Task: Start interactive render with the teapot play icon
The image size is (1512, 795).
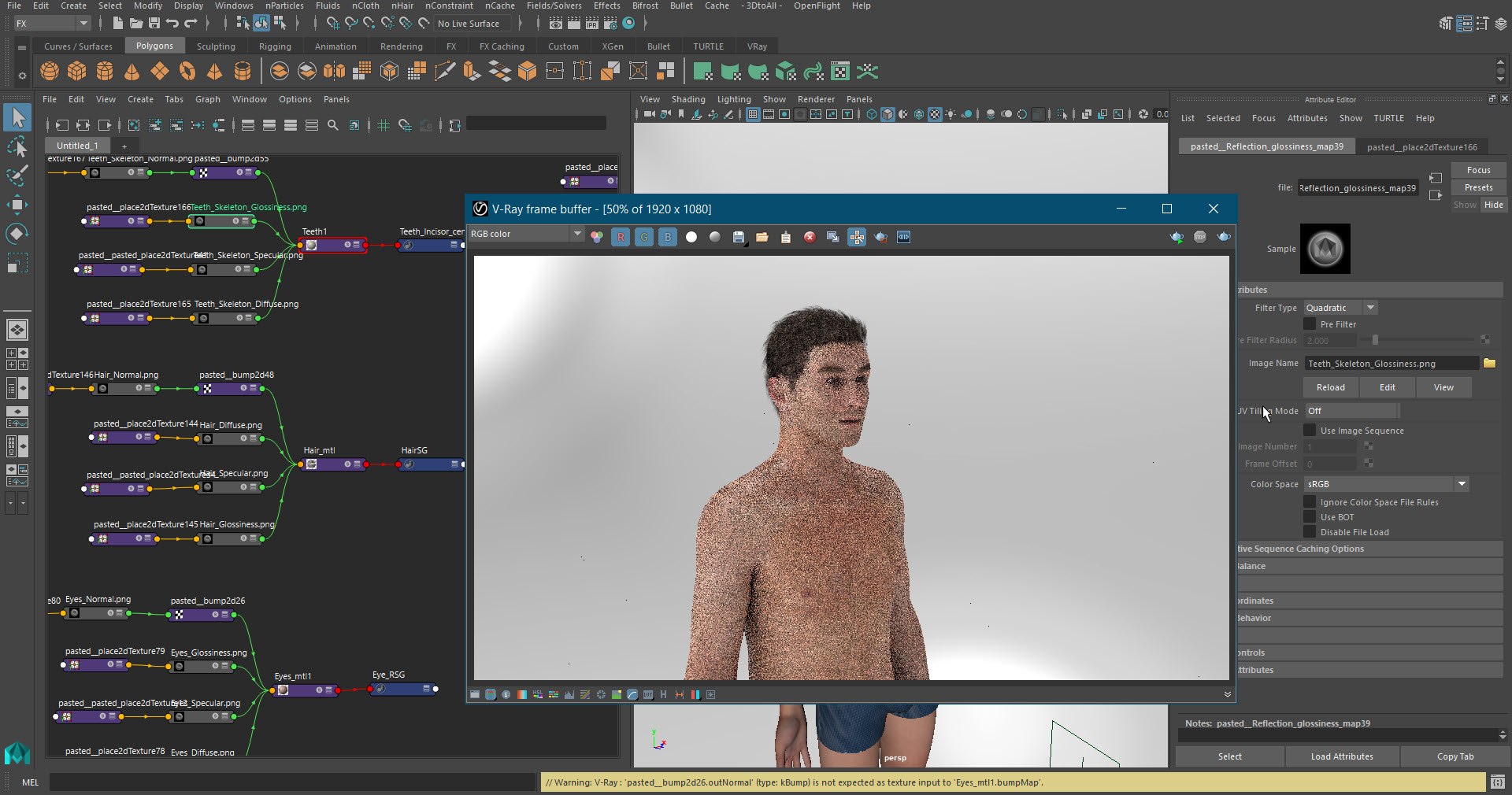Action: tap(1177, 237)
